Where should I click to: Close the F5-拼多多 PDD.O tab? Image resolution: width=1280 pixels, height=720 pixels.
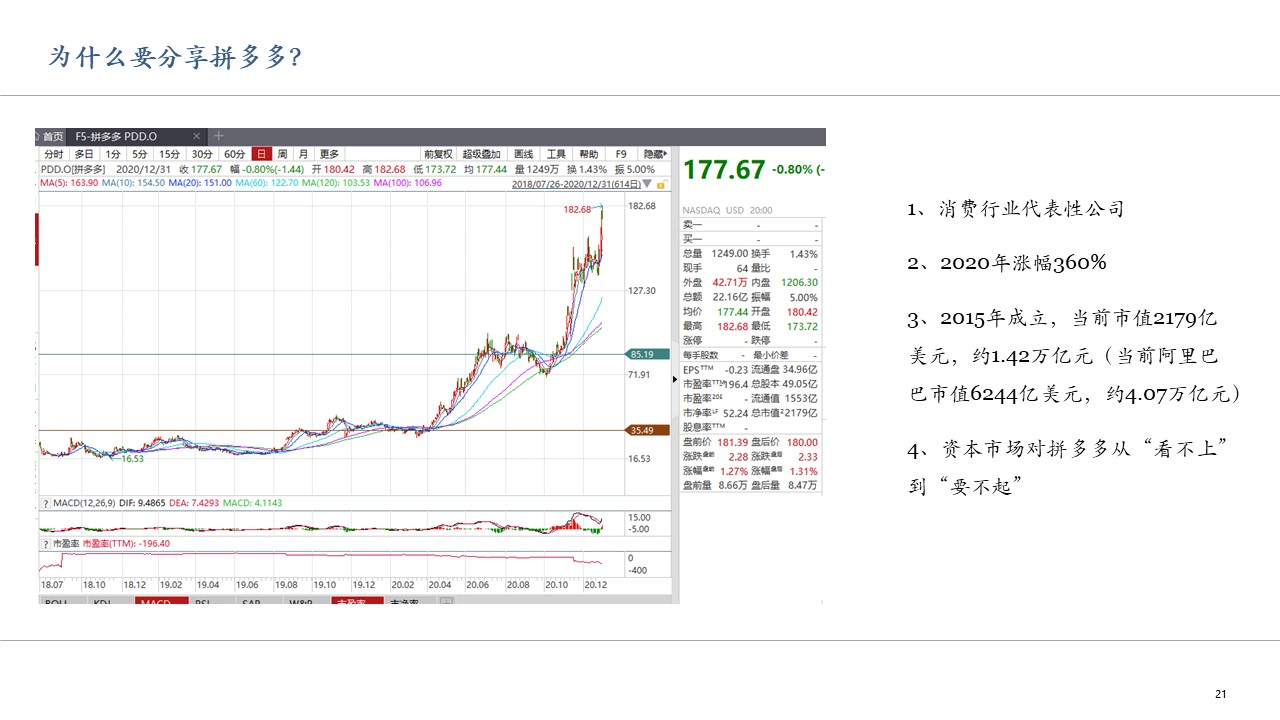pos(197,136)
